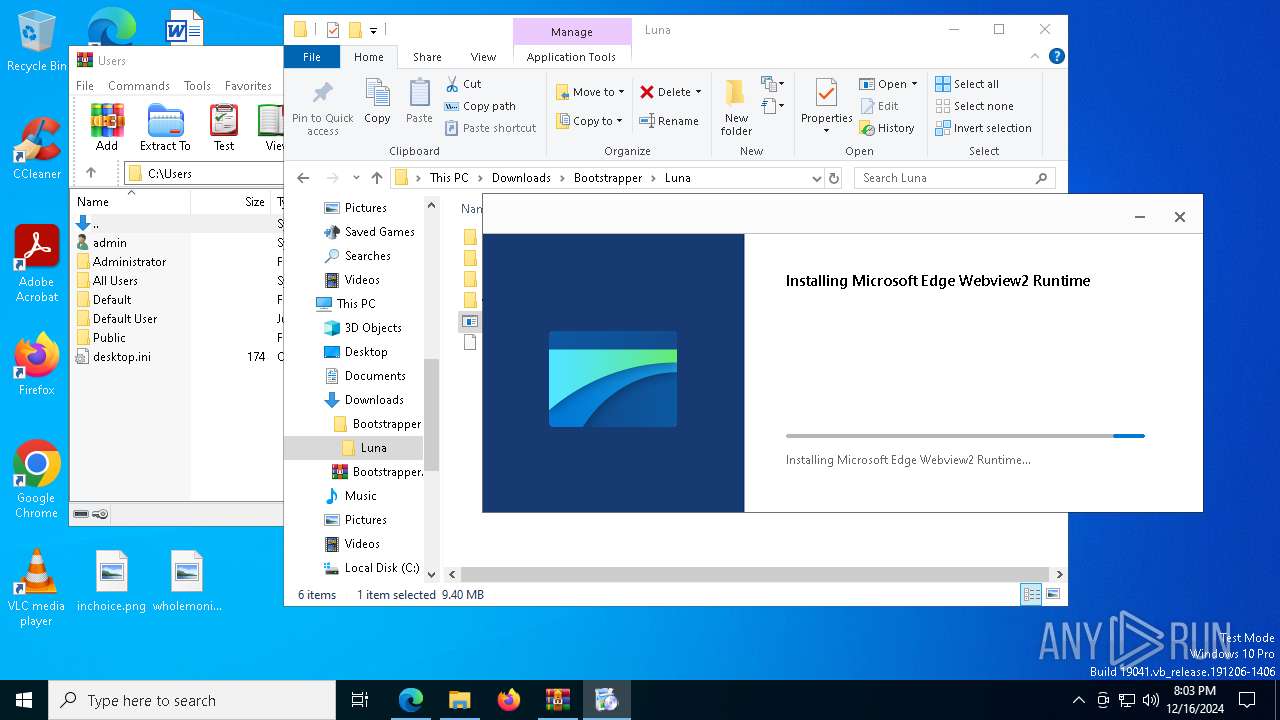Open the Commands menu in WinRAR

139,86
